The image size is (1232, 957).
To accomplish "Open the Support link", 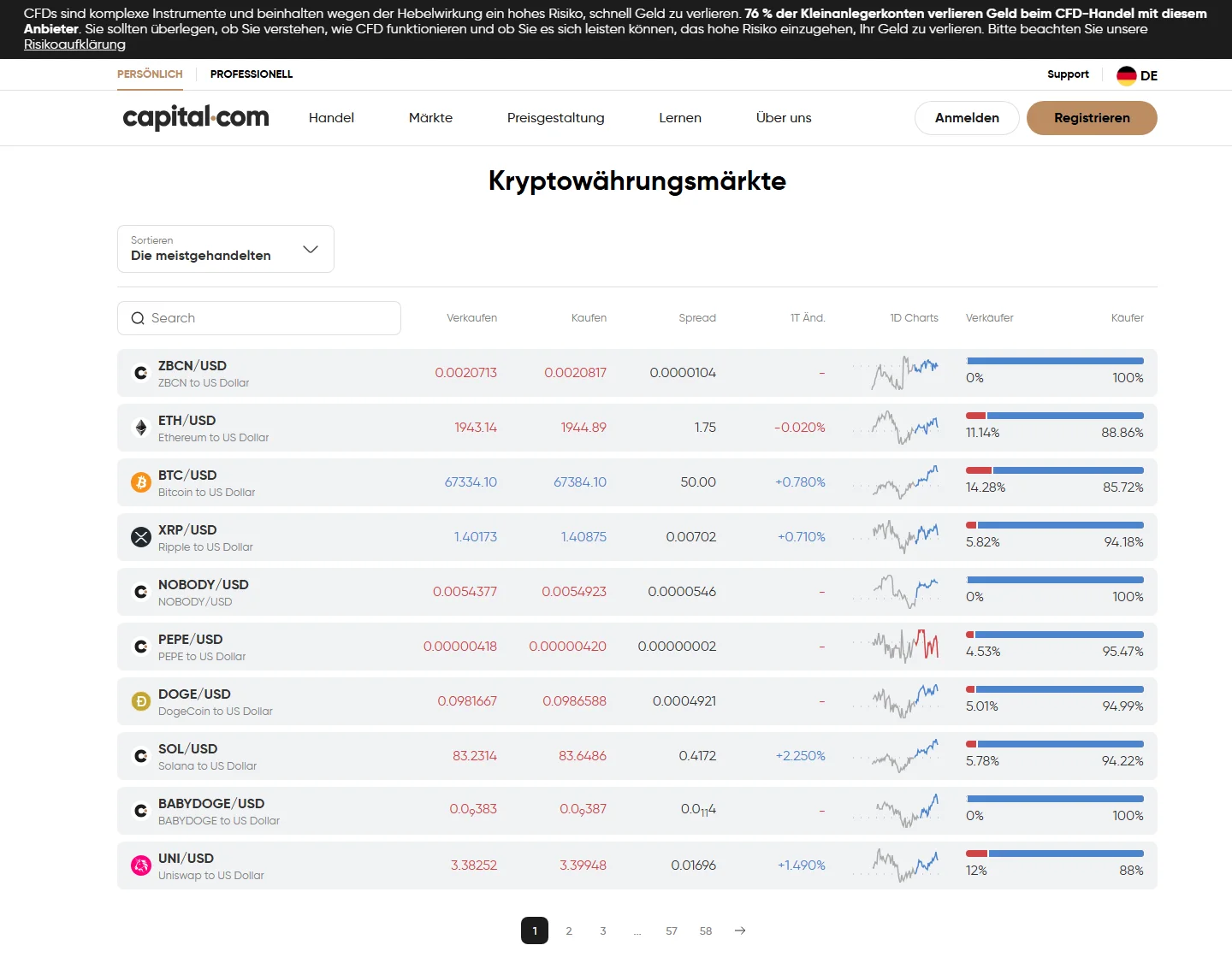I will [x=1068, y=74].
